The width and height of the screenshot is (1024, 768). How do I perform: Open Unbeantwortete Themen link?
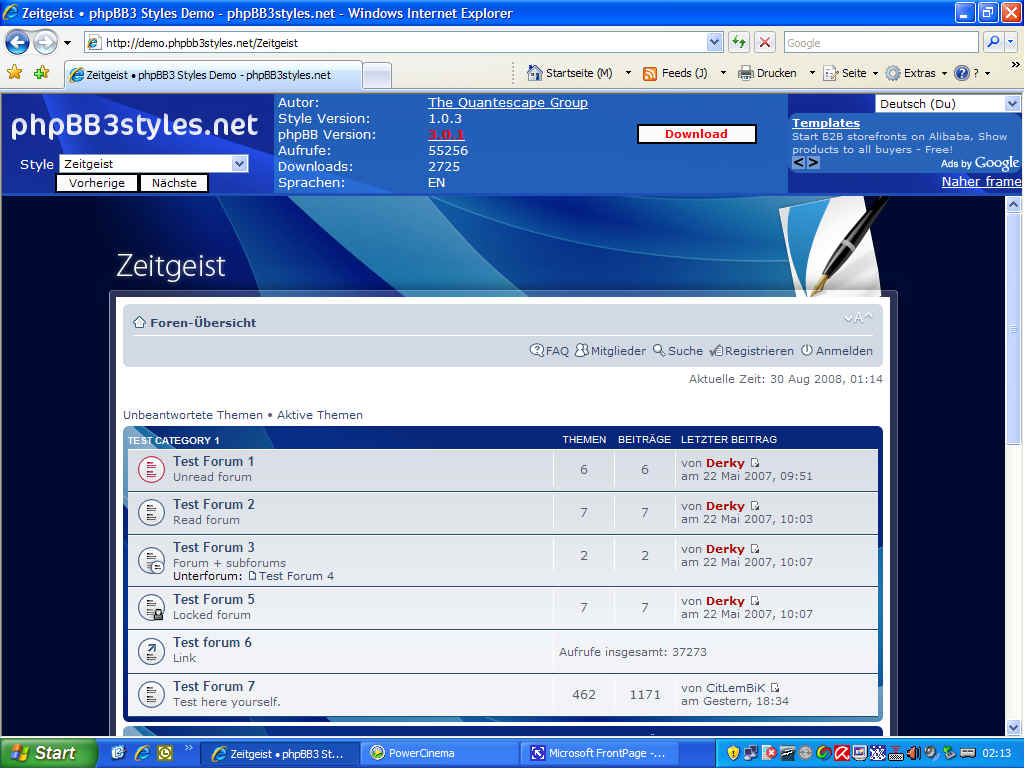(193, 415)
